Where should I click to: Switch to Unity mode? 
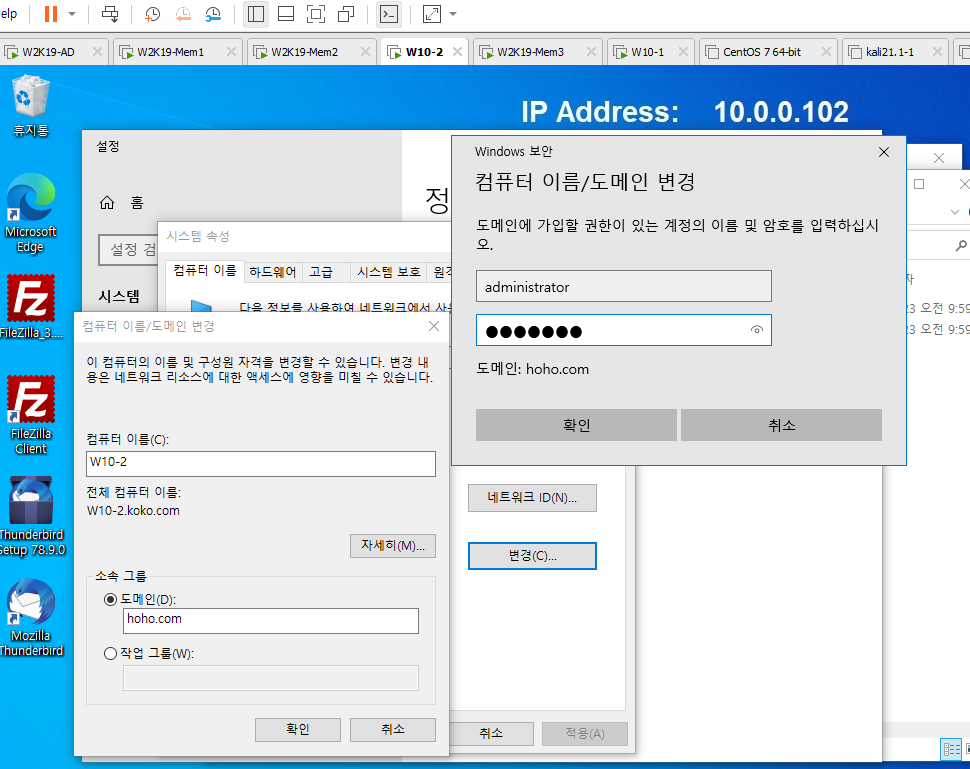[346, 14]
